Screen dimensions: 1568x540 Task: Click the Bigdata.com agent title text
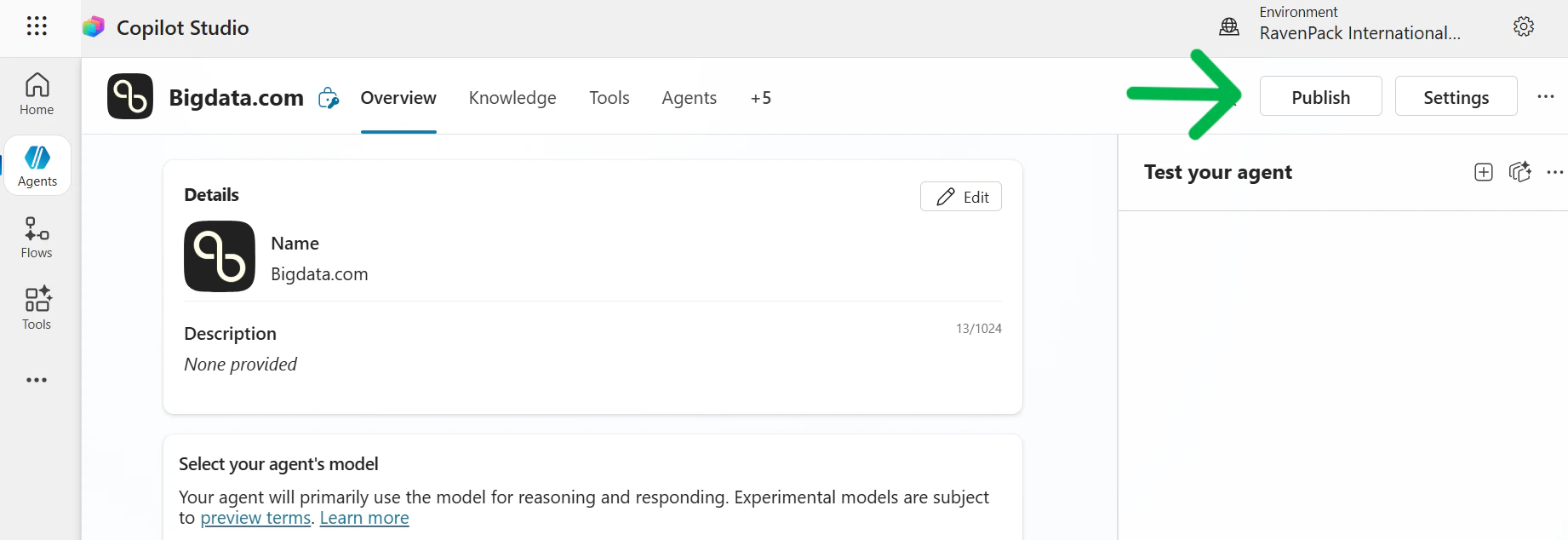[x=237, y=98]
